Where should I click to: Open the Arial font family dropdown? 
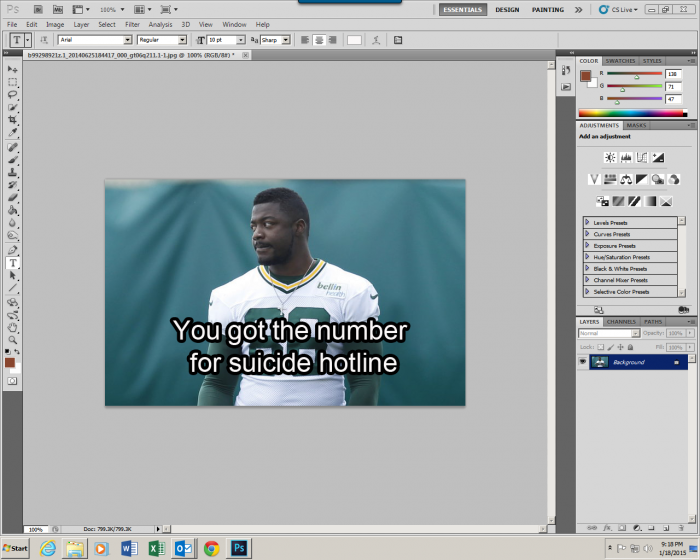tap(127, 40)
